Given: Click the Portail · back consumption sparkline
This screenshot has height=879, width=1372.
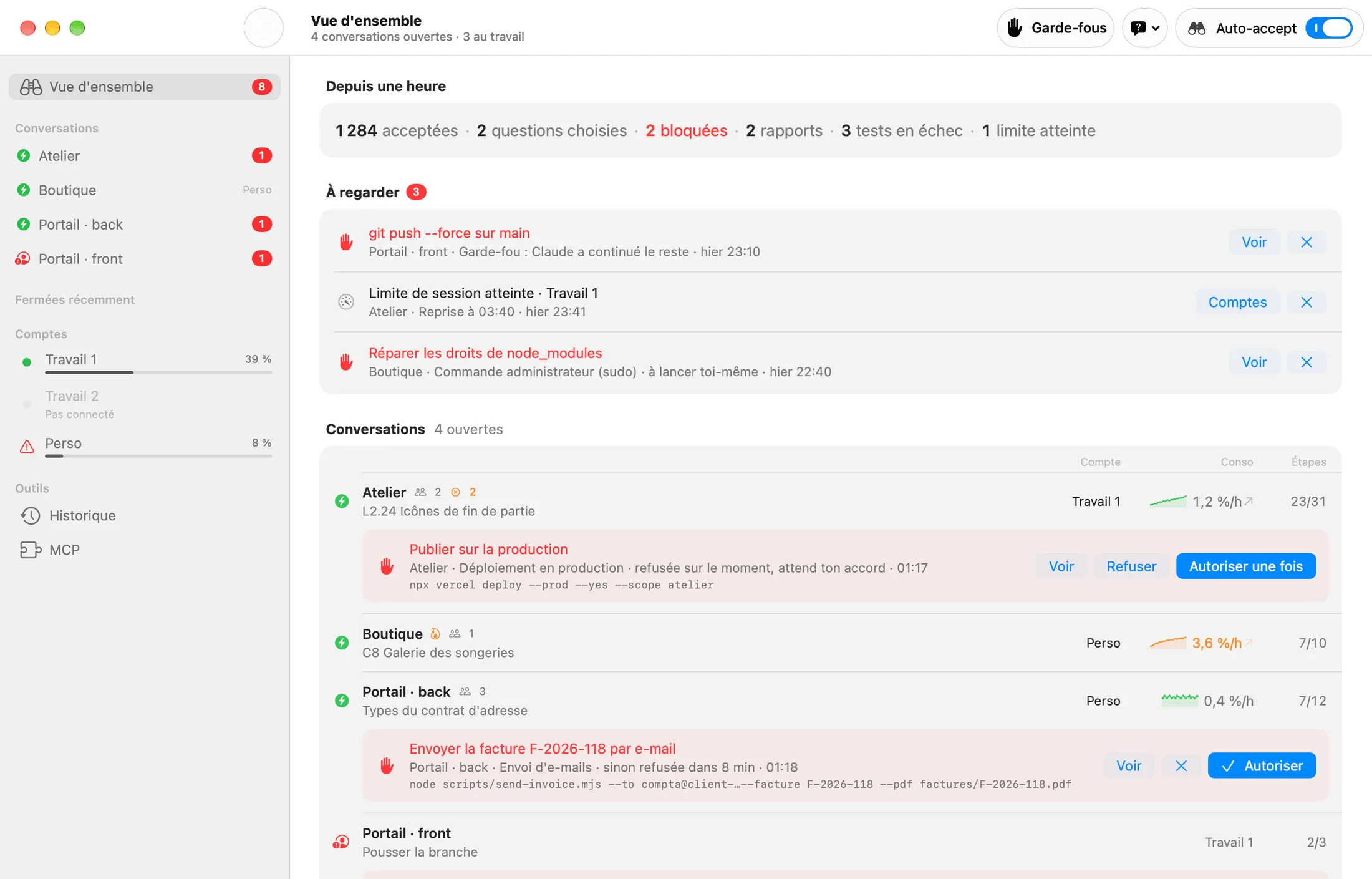Looking at the screenshot, I should tap(1179, 701).
